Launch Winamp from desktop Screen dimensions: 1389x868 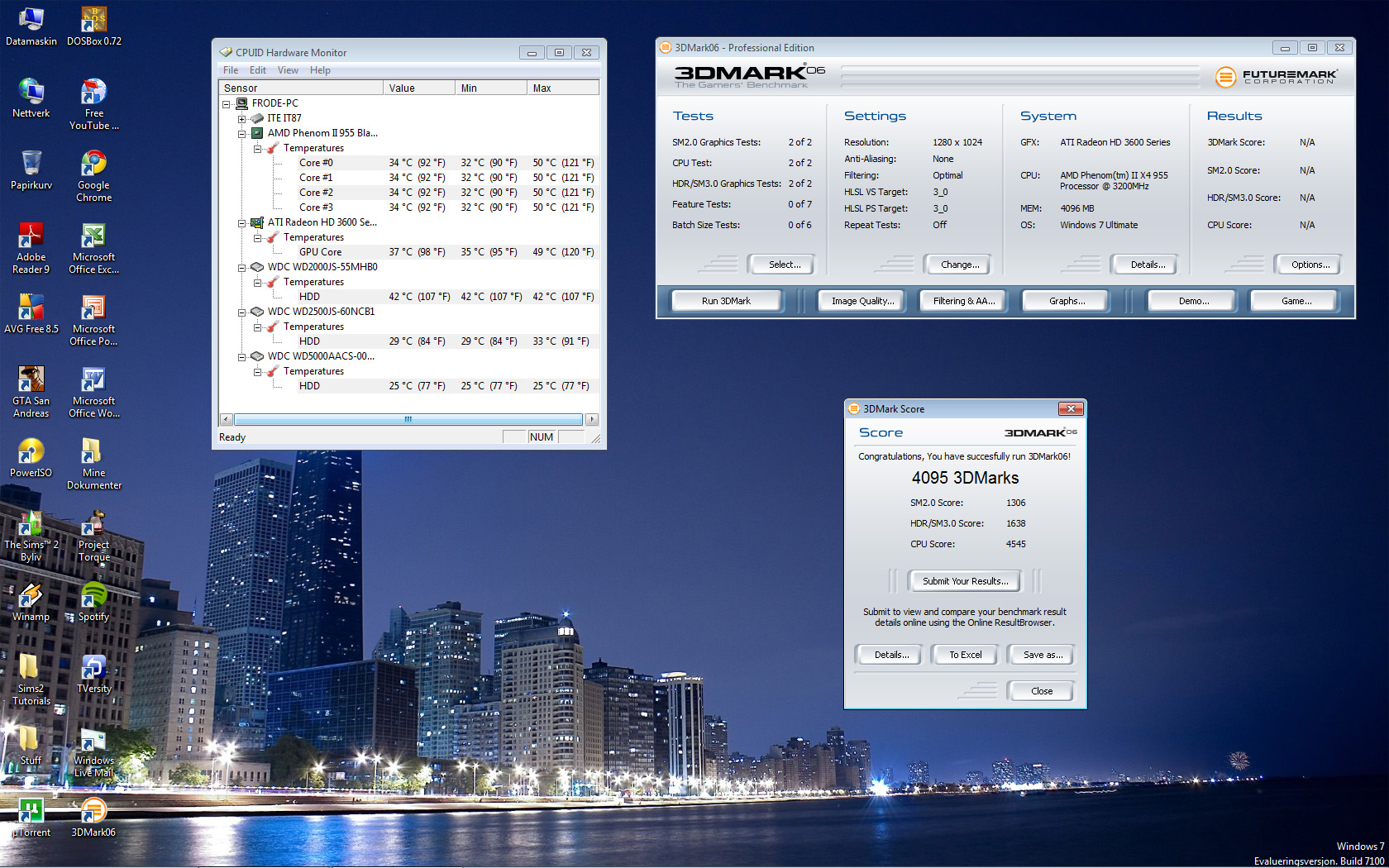pyautogui.click(x=31, y=601)
